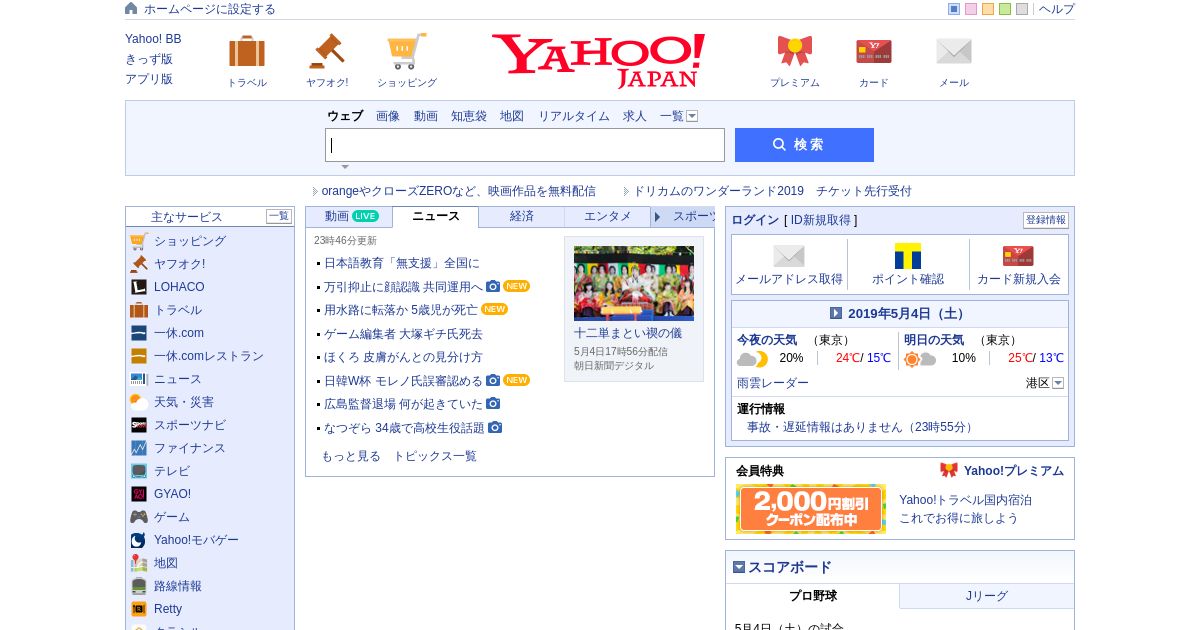The height and width of the screenshot is (630, 1200).
Task: Click the home icon next to ホームページに設定する
Action: [x=131, y=8]
